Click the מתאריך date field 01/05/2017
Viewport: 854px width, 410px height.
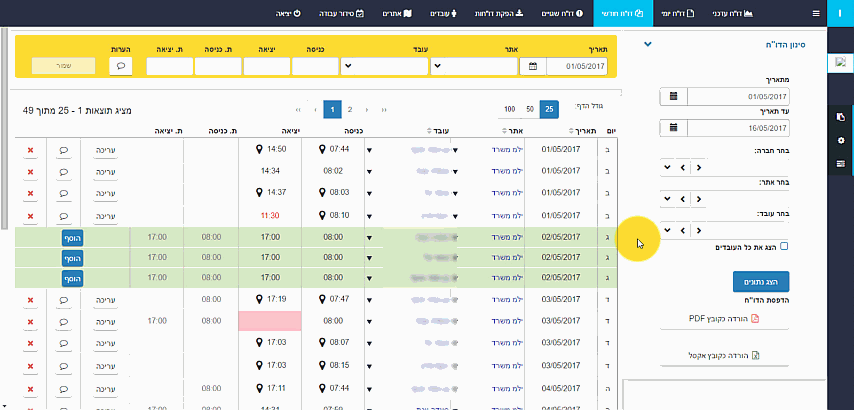click(x=738, y=96)
